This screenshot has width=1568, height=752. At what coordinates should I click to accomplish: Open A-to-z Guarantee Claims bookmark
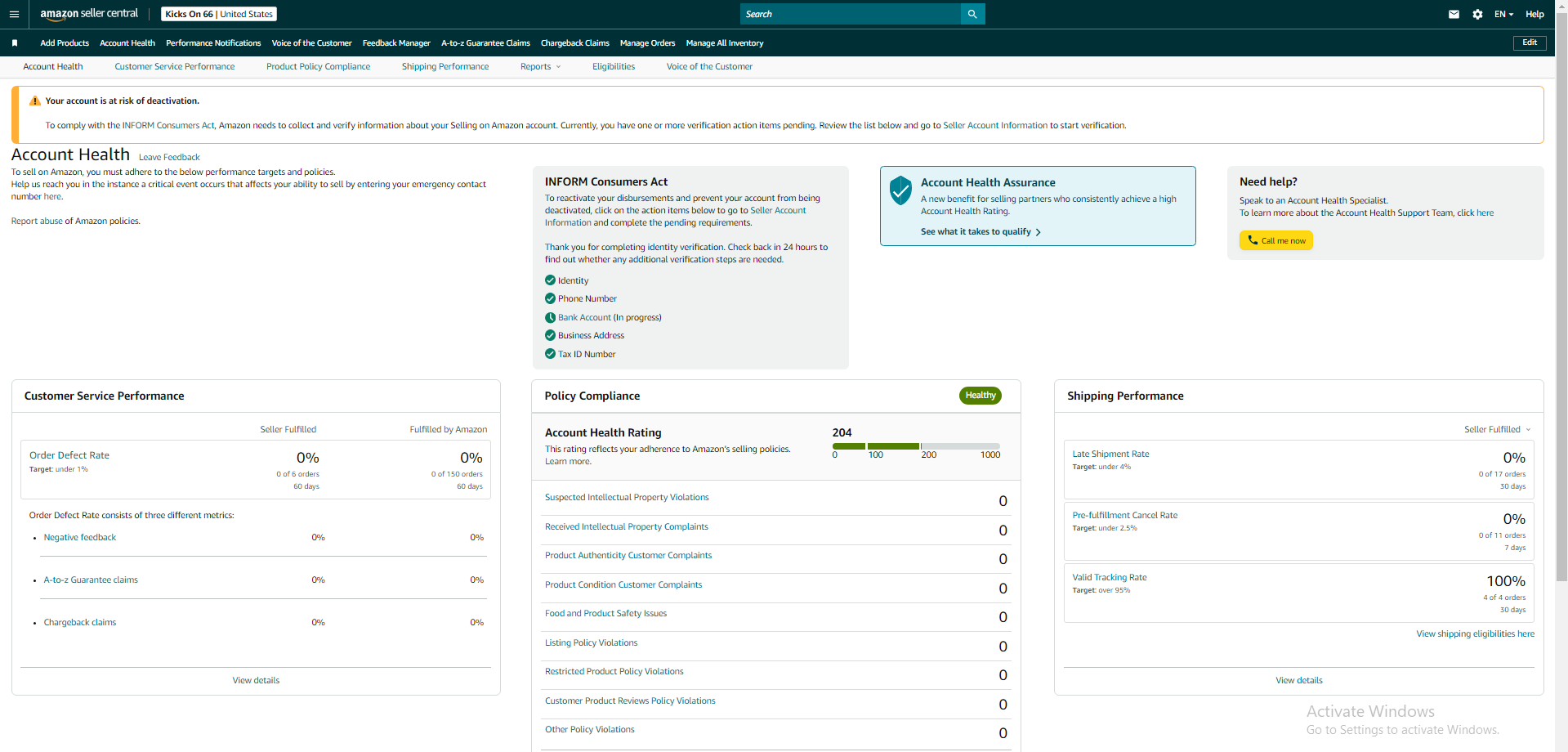[x=485, y=43]
